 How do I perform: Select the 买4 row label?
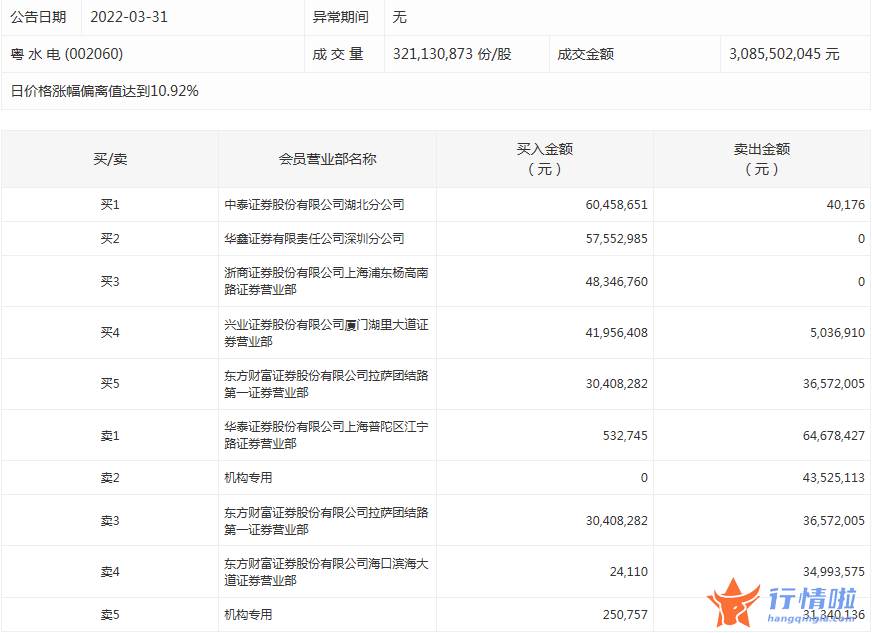(x=110, y=333)
